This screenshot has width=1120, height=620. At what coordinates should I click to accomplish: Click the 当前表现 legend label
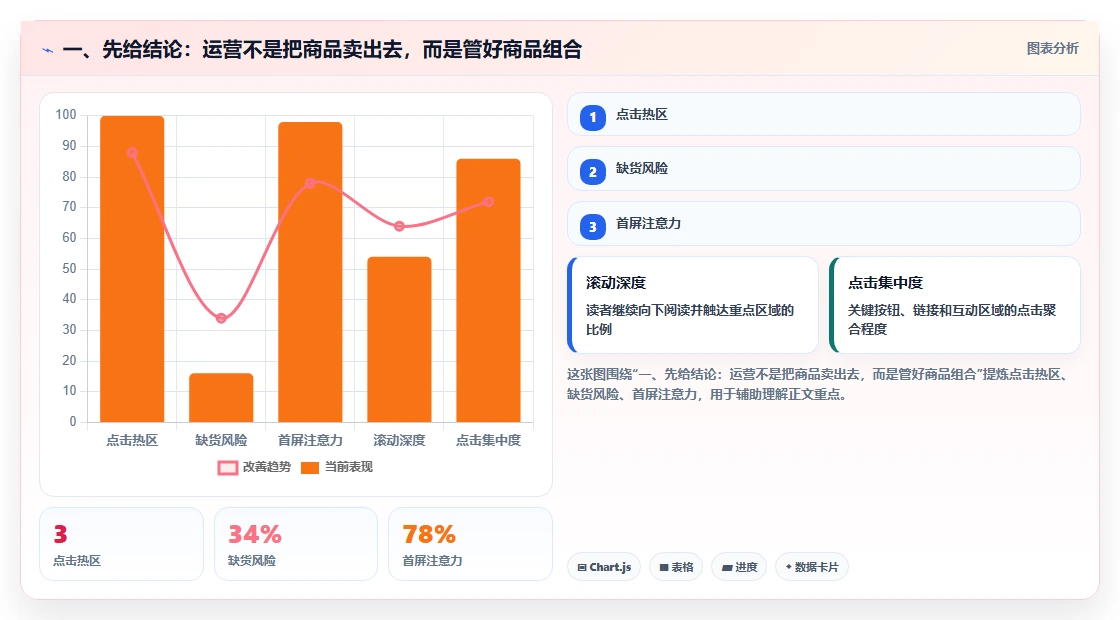click(x=349, y=467)
